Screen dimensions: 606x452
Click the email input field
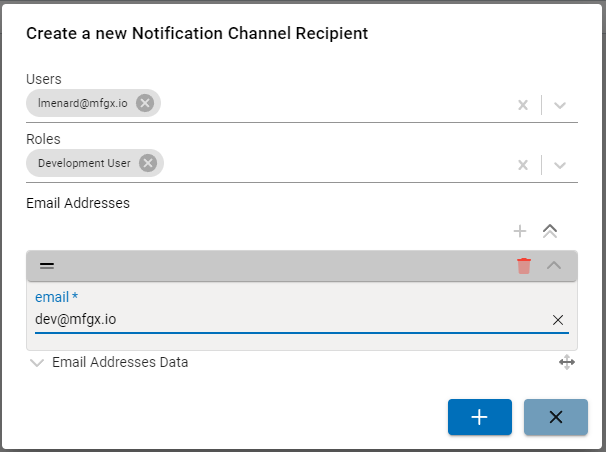(280, 320)
